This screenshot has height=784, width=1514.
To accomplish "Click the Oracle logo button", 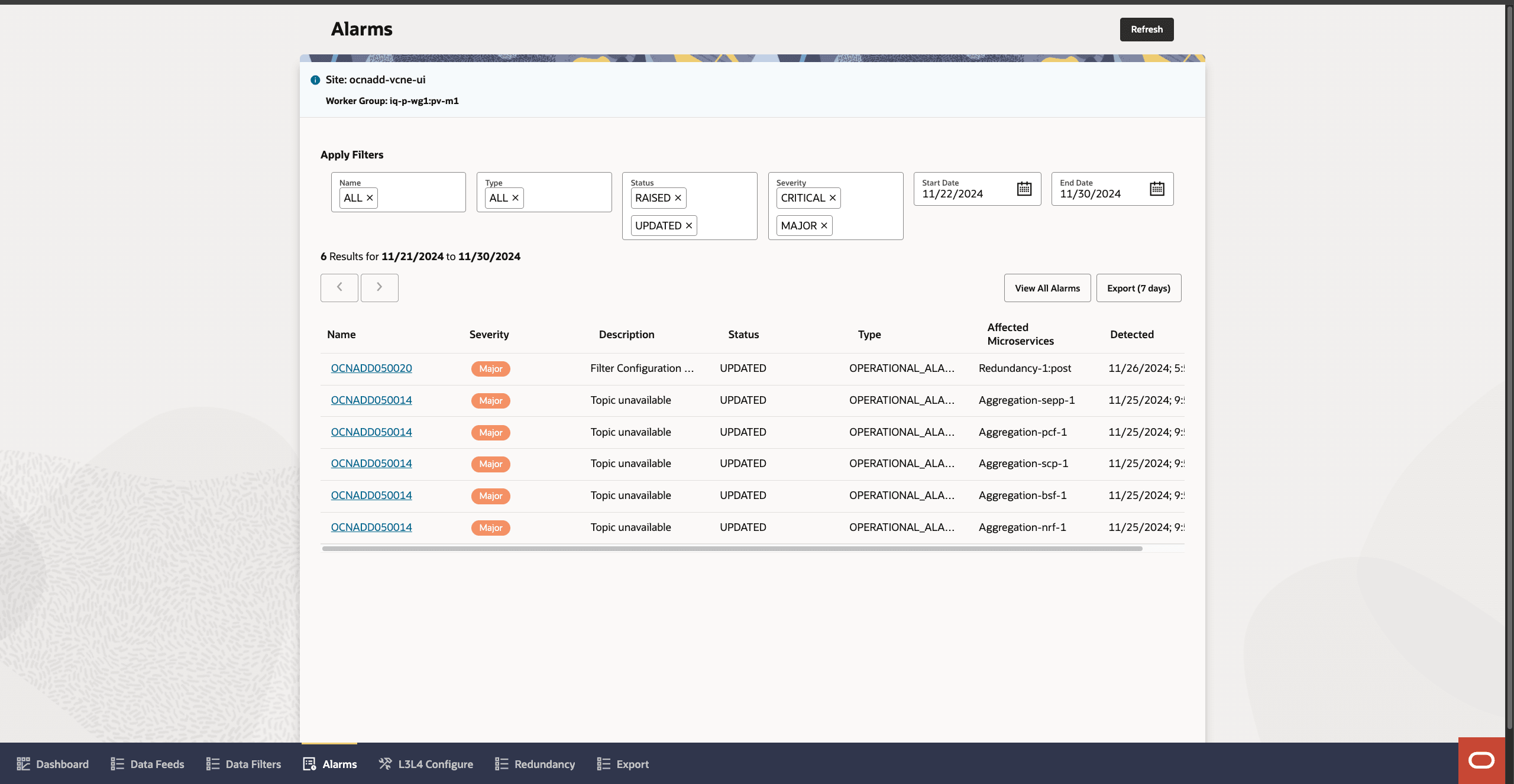I will 1481,760.
